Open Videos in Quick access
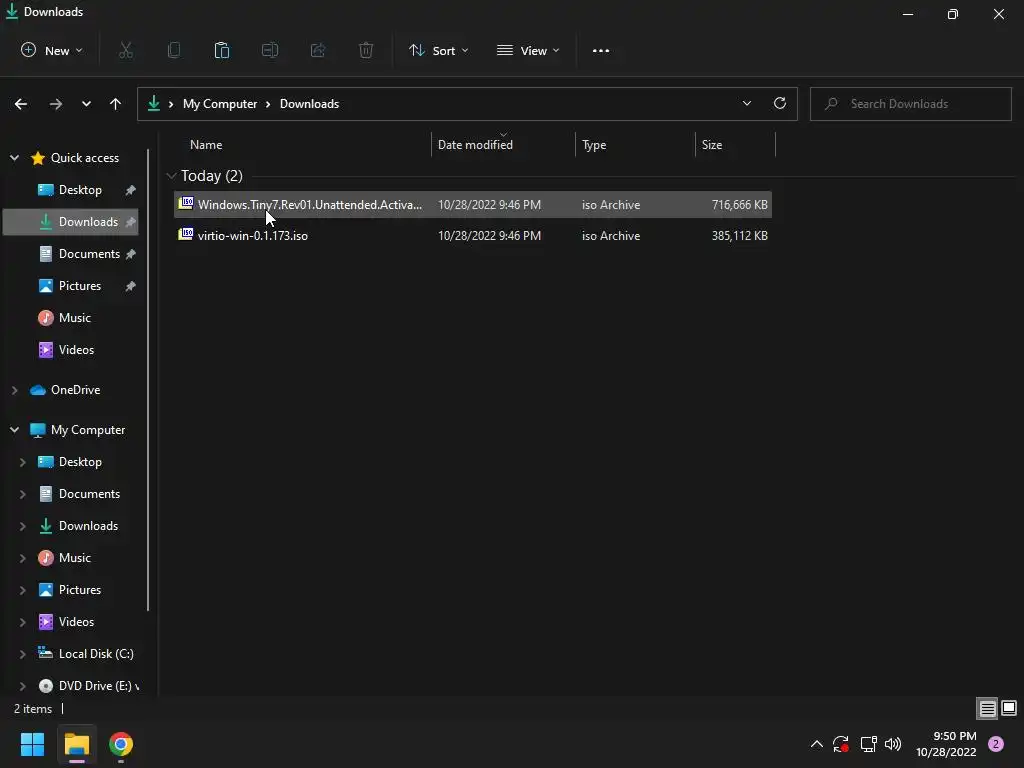Screen dimensions: 1024x768 (x=71, y=350)
